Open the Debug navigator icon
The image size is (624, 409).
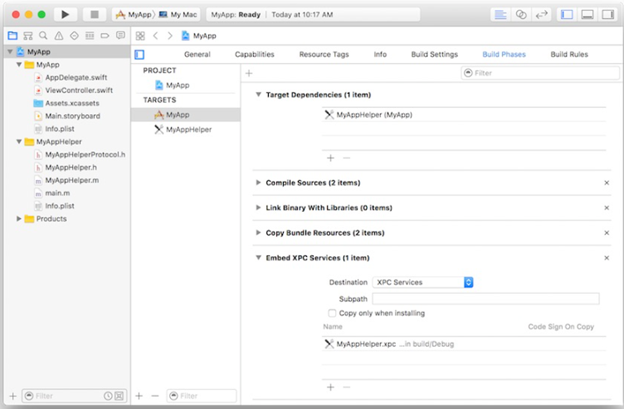(90, 36)
